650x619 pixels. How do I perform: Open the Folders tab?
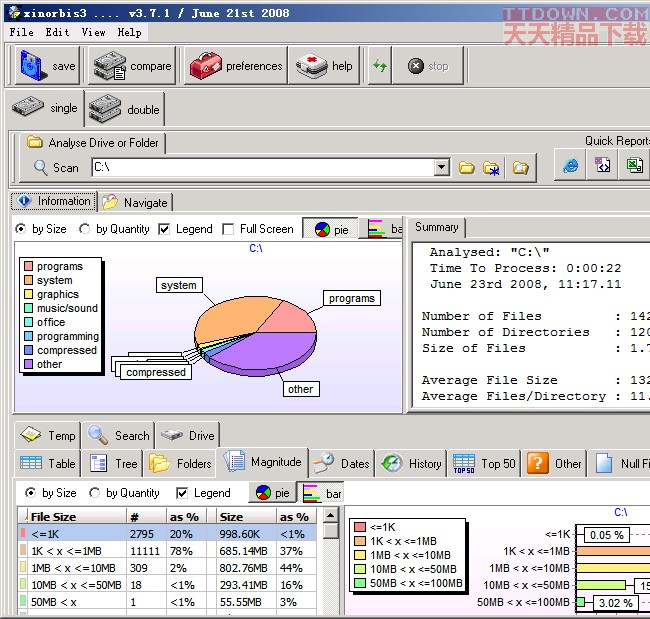click(180, 463)
